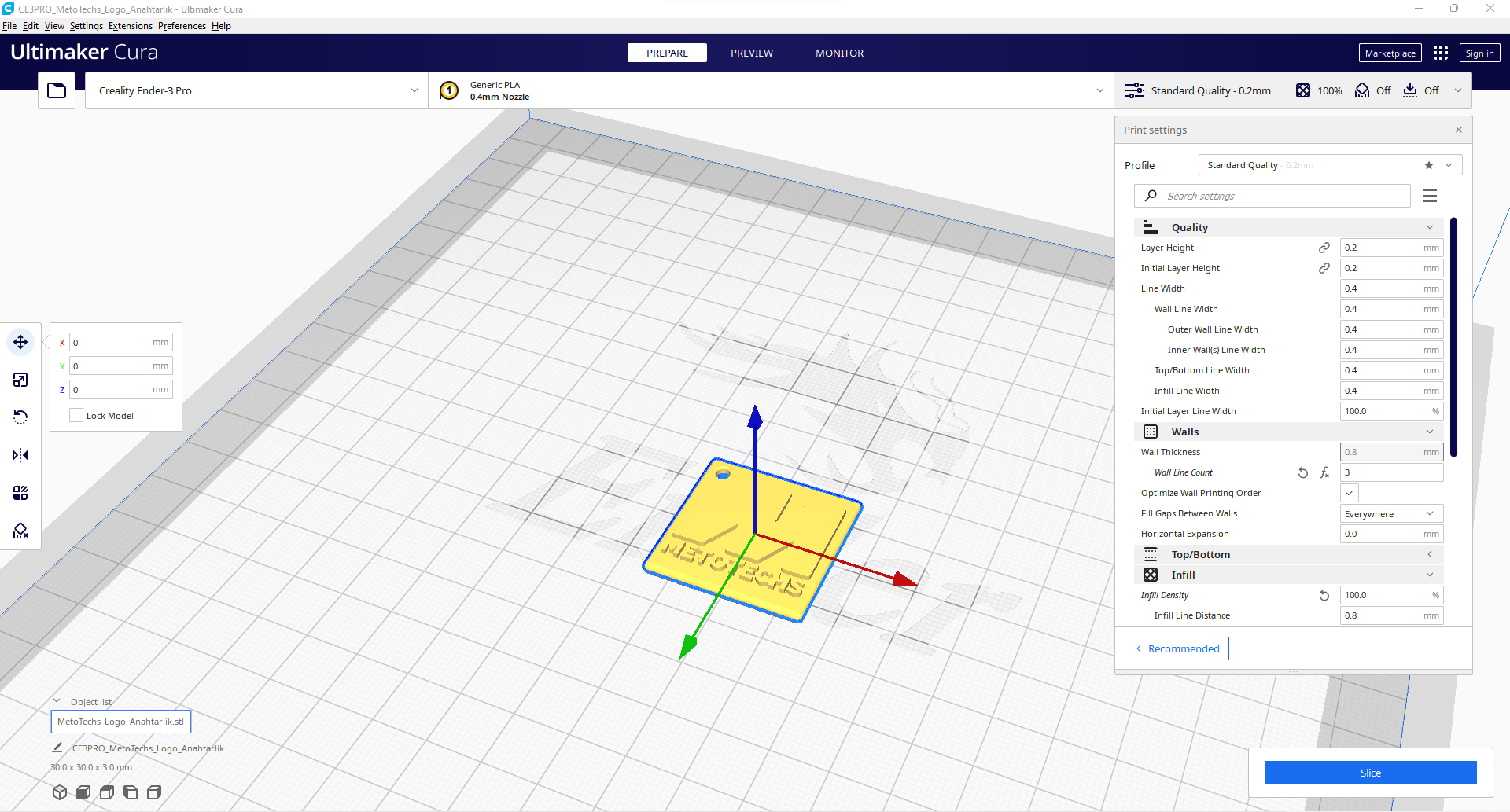Click the Slice button
Screen dimensions: 1510x812
tap(1370, 773)
